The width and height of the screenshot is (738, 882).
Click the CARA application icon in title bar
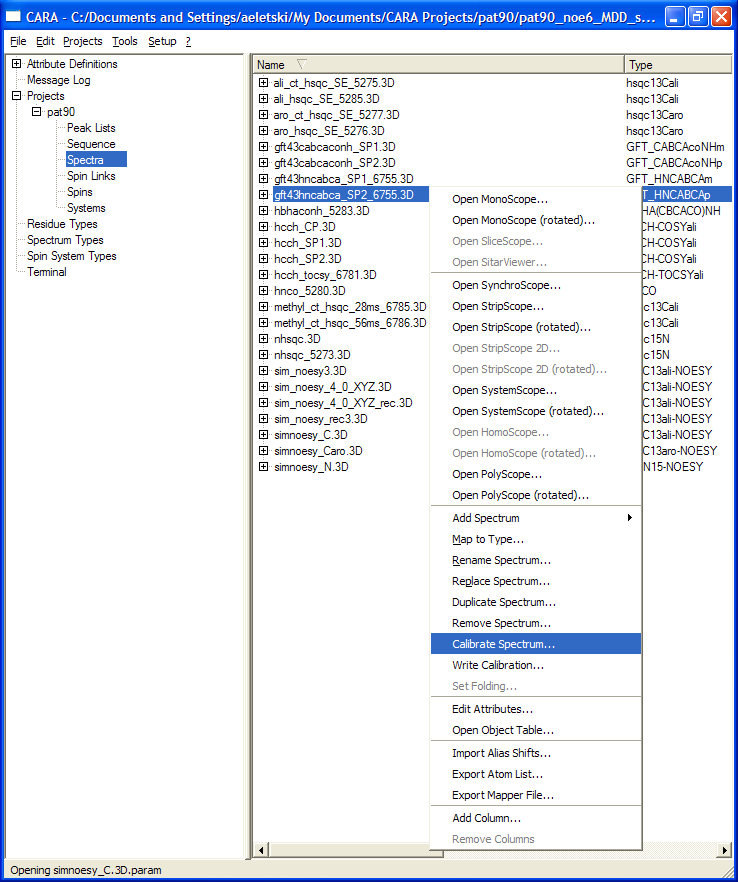pyautogui.click(x=14, y=17)
